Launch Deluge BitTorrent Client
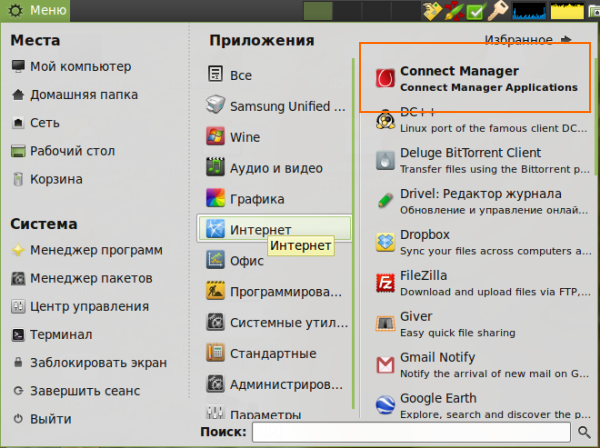The height and width of the screenshot is (448, 600). (x=386, y=160)
